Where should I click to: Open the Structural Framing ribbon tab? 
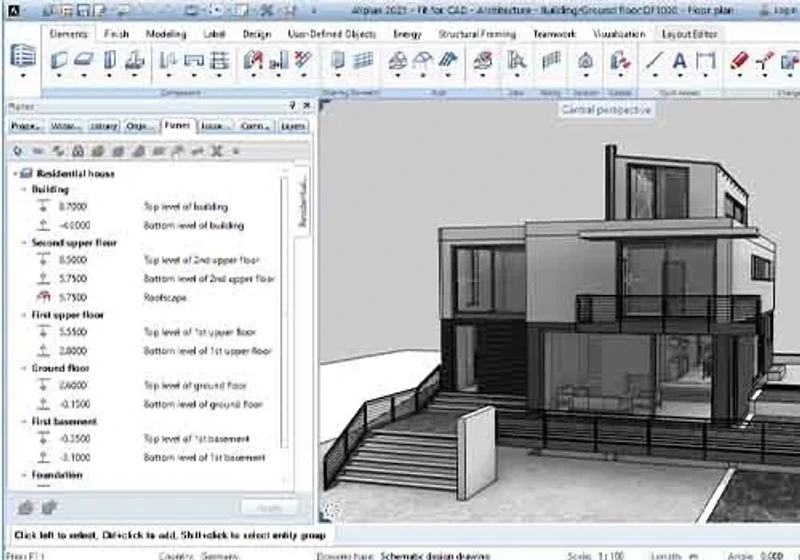click(477, 34)
